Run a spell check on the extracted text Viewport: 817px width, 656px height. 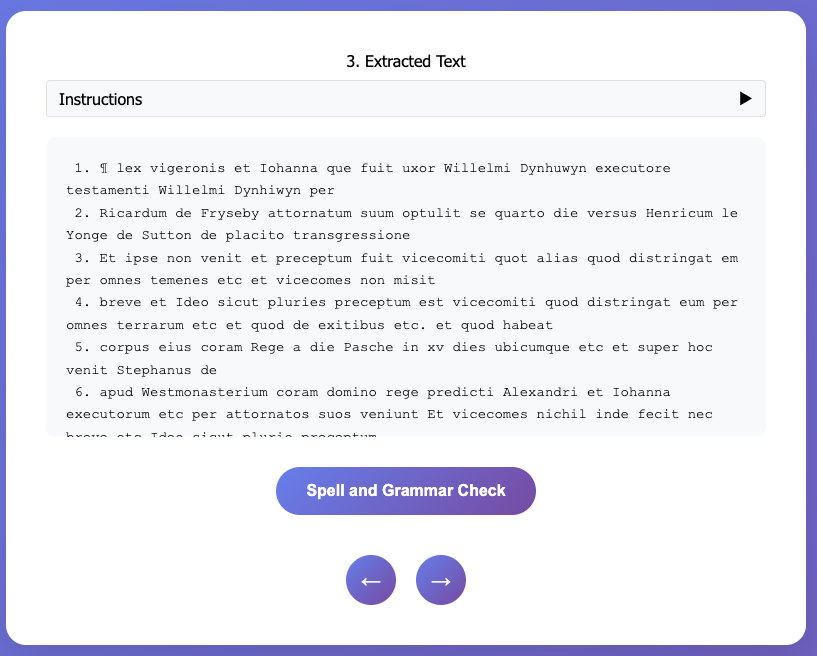[x=406, y=491]
